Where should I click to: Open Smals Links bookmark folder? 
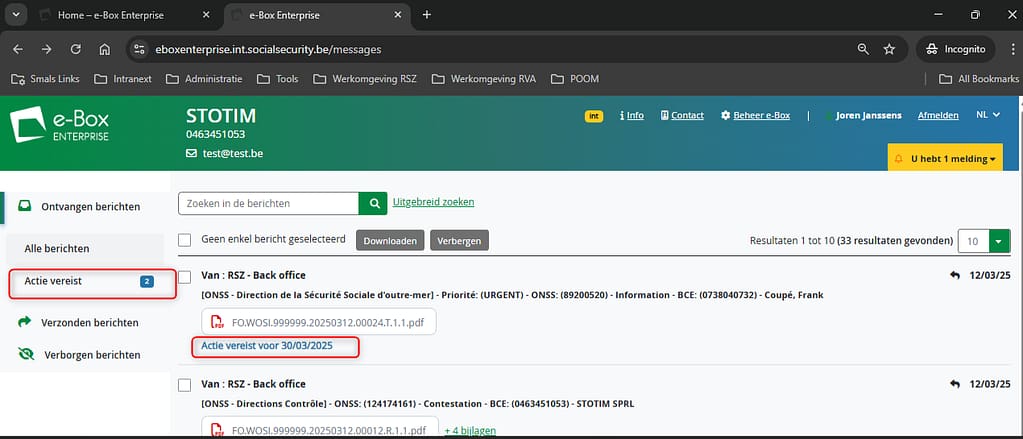(45, 79)
